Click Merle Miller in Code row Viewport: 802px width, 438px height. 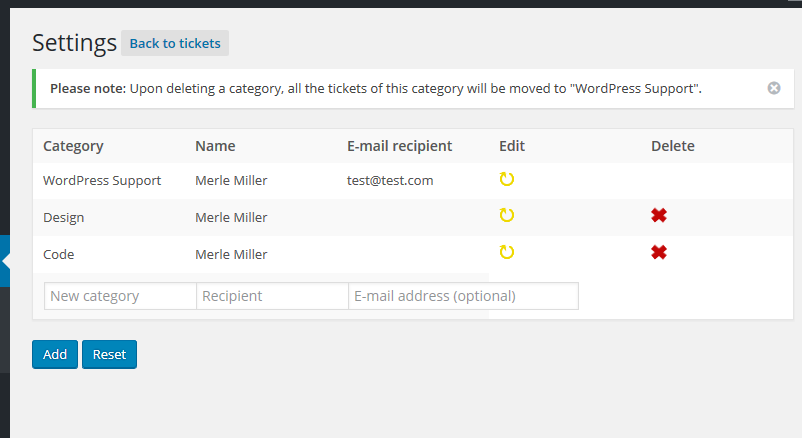pos(231,254)
